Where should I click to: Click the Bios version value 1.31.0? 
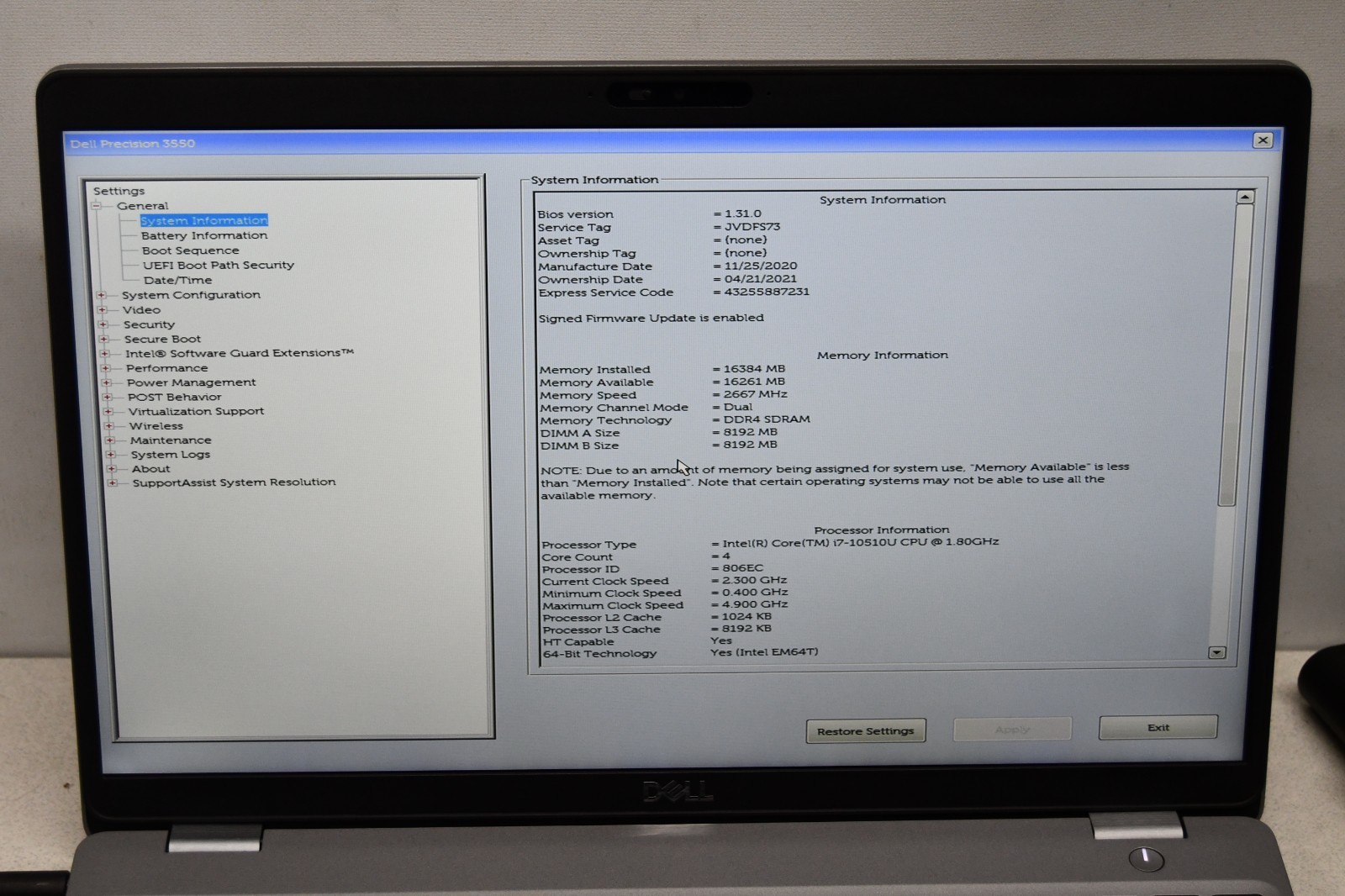742,213
